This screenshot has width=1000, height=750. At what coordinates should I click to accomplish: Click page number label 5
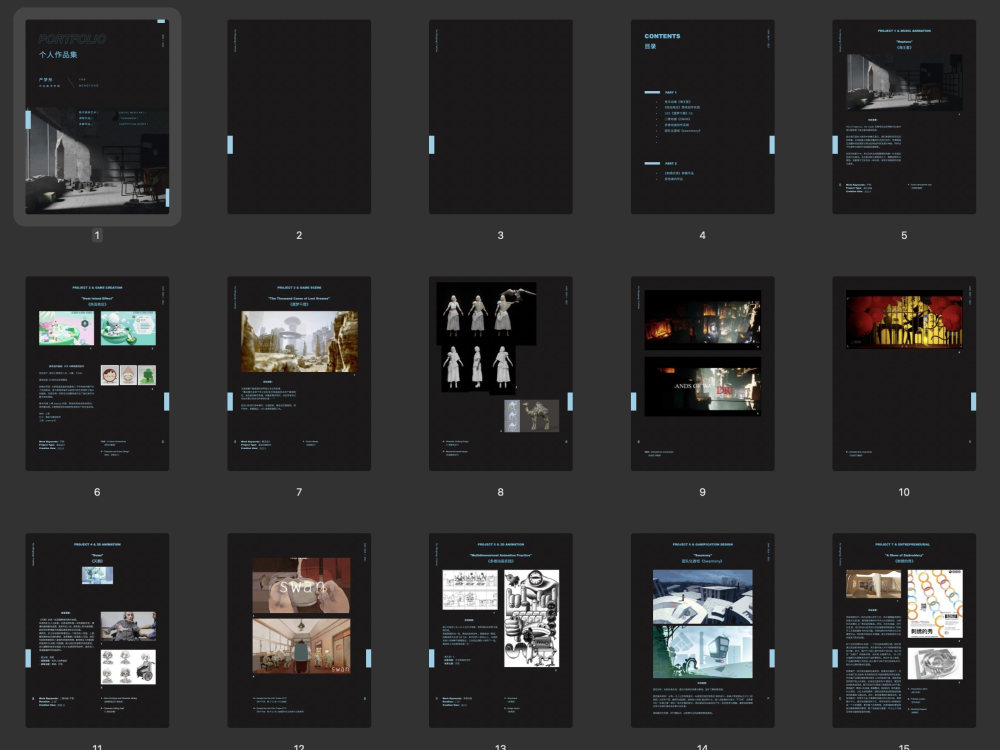pos(904,235)
